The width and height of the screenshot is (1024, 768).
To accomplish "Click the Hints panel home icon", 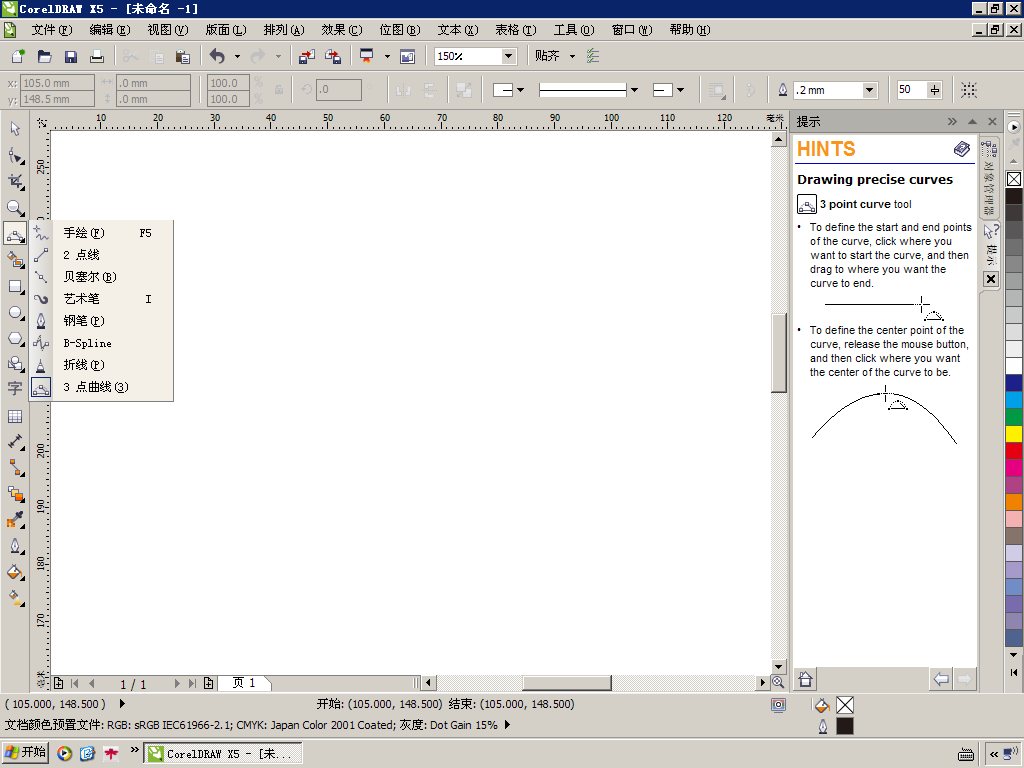I will (805, 679).
